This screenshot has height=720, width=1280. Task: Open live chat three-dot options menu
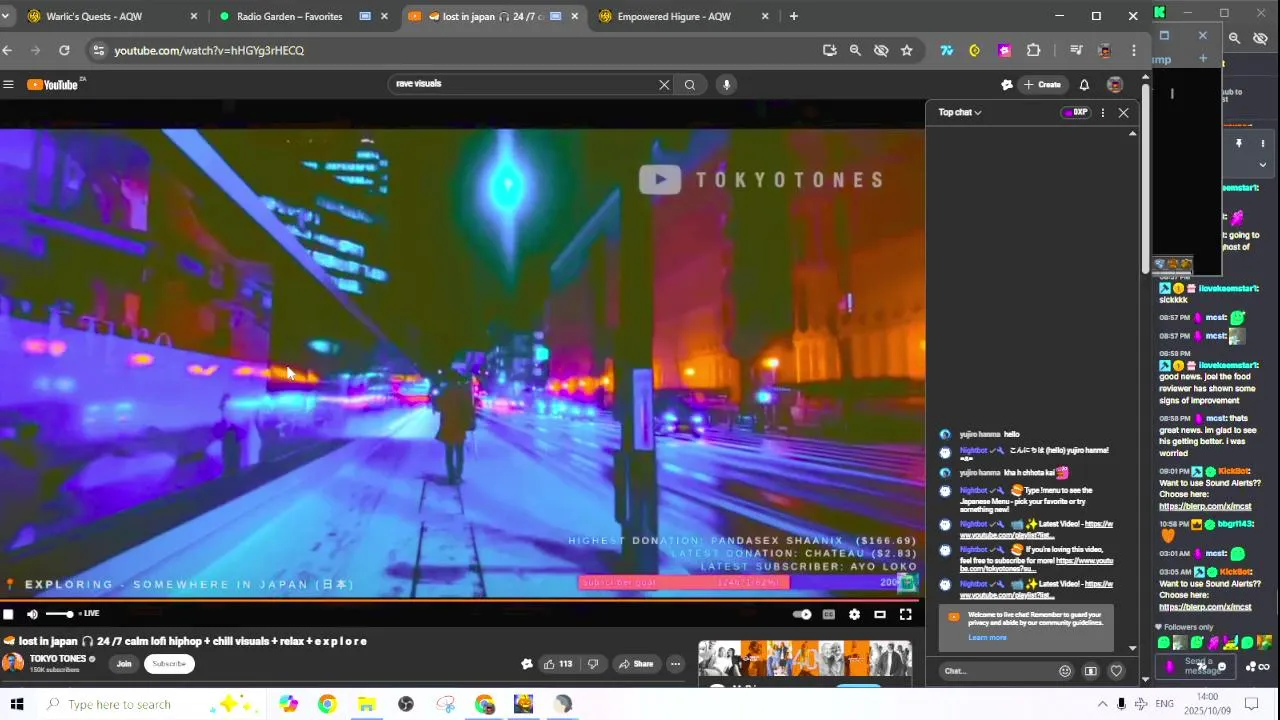[1103, 113]
